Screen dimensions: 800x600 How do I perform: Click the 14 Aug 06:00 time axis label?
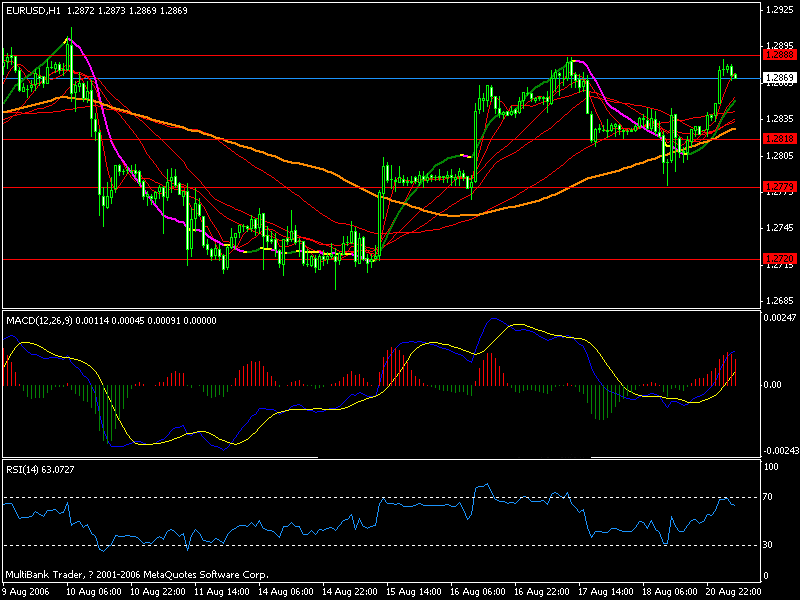pos(286,592)
